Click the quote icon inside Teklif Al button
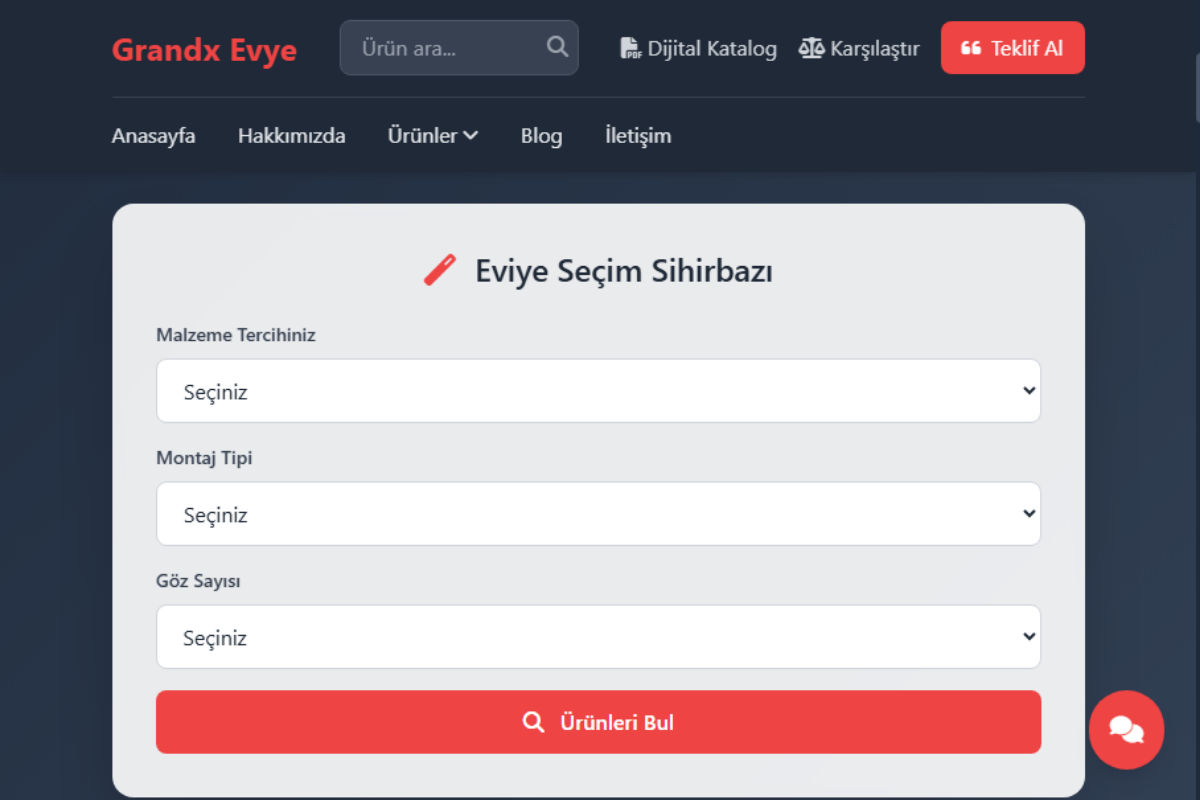 coord(973,47)
